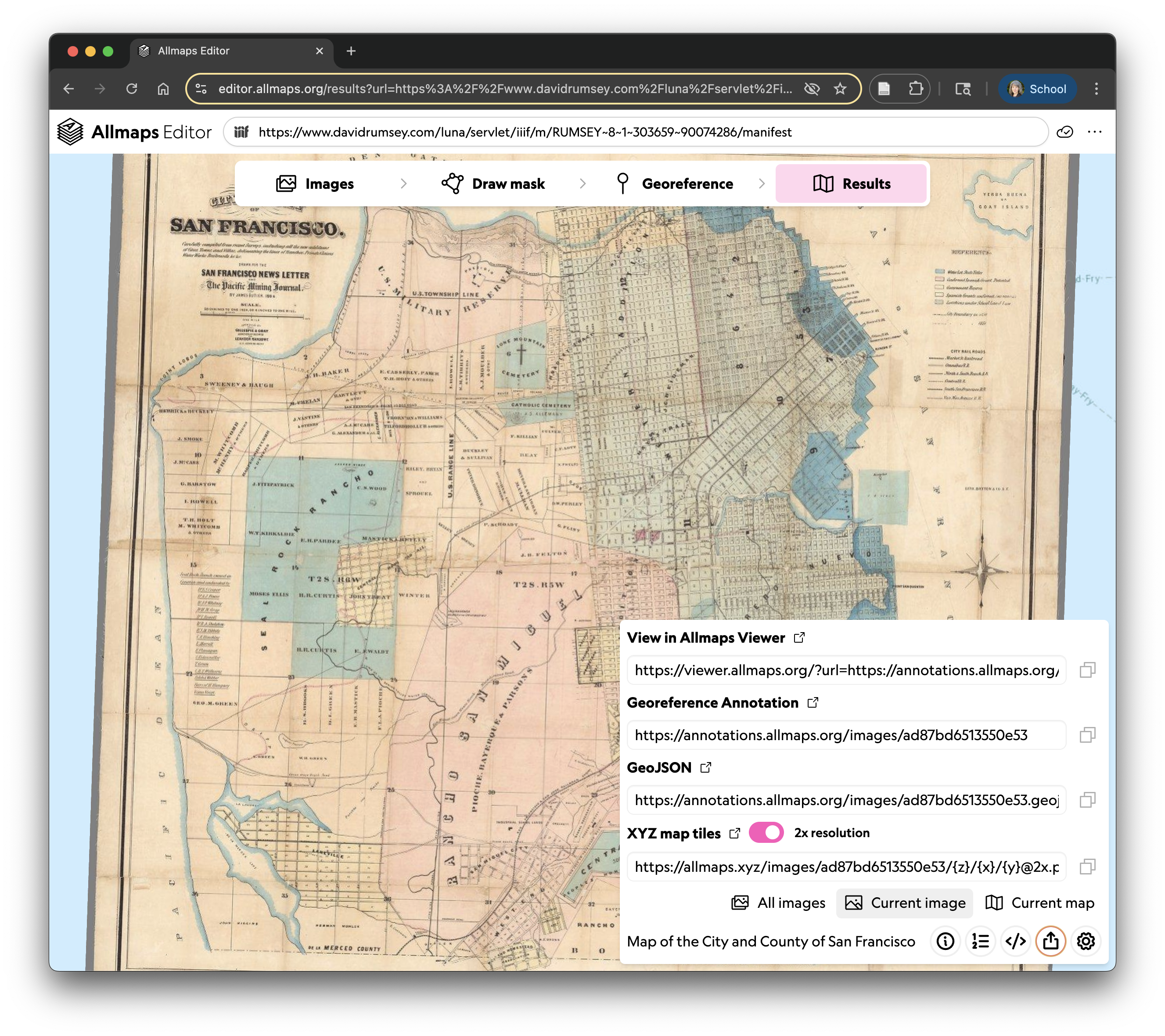1165x1036 pixels.
Task: Copy the Georeference Annotation URL
Action: point(1087,735)
